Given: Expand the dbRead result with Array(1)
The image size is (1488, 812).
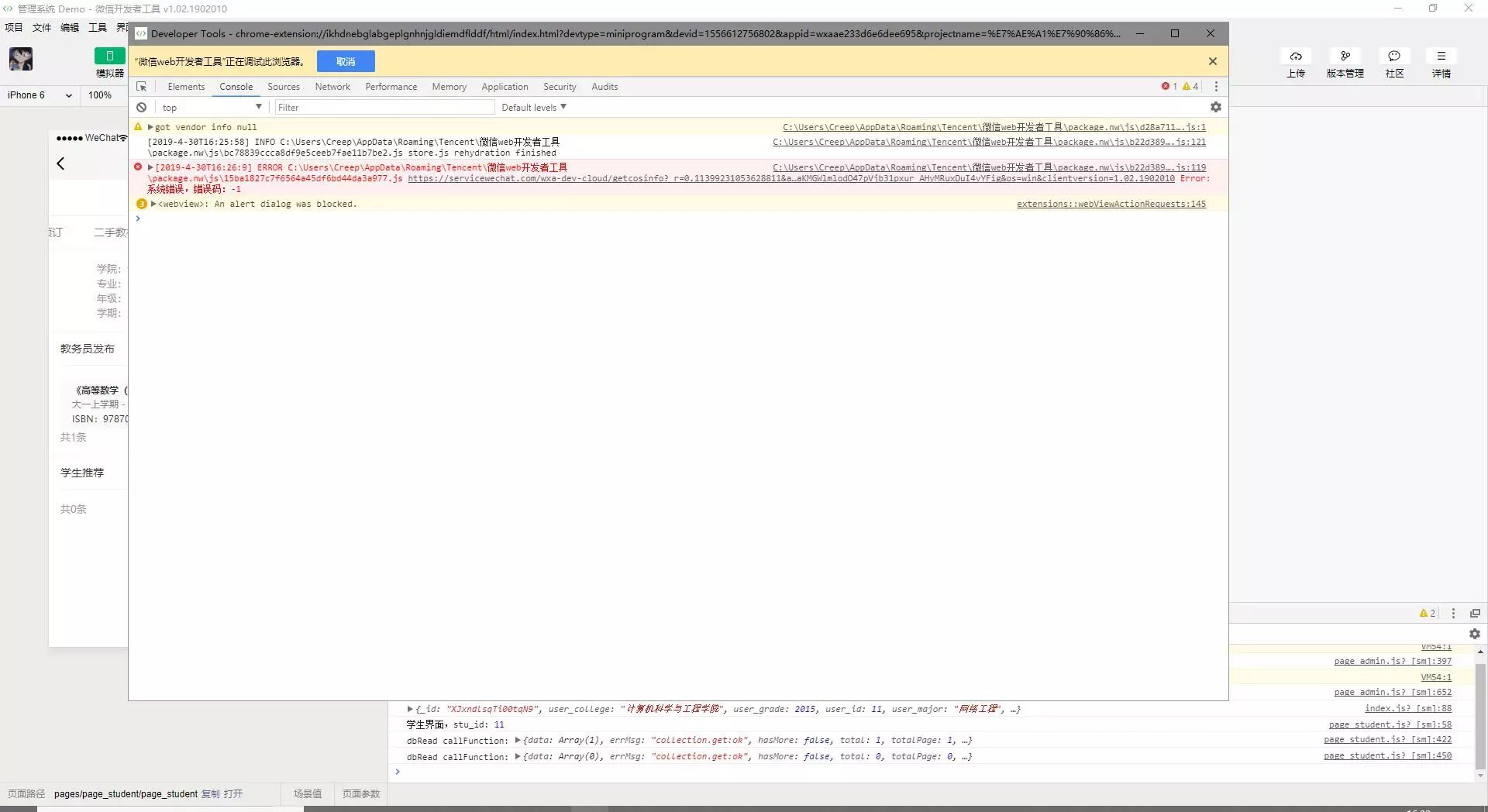Looking at the screenshot, I should coord(518,741).
